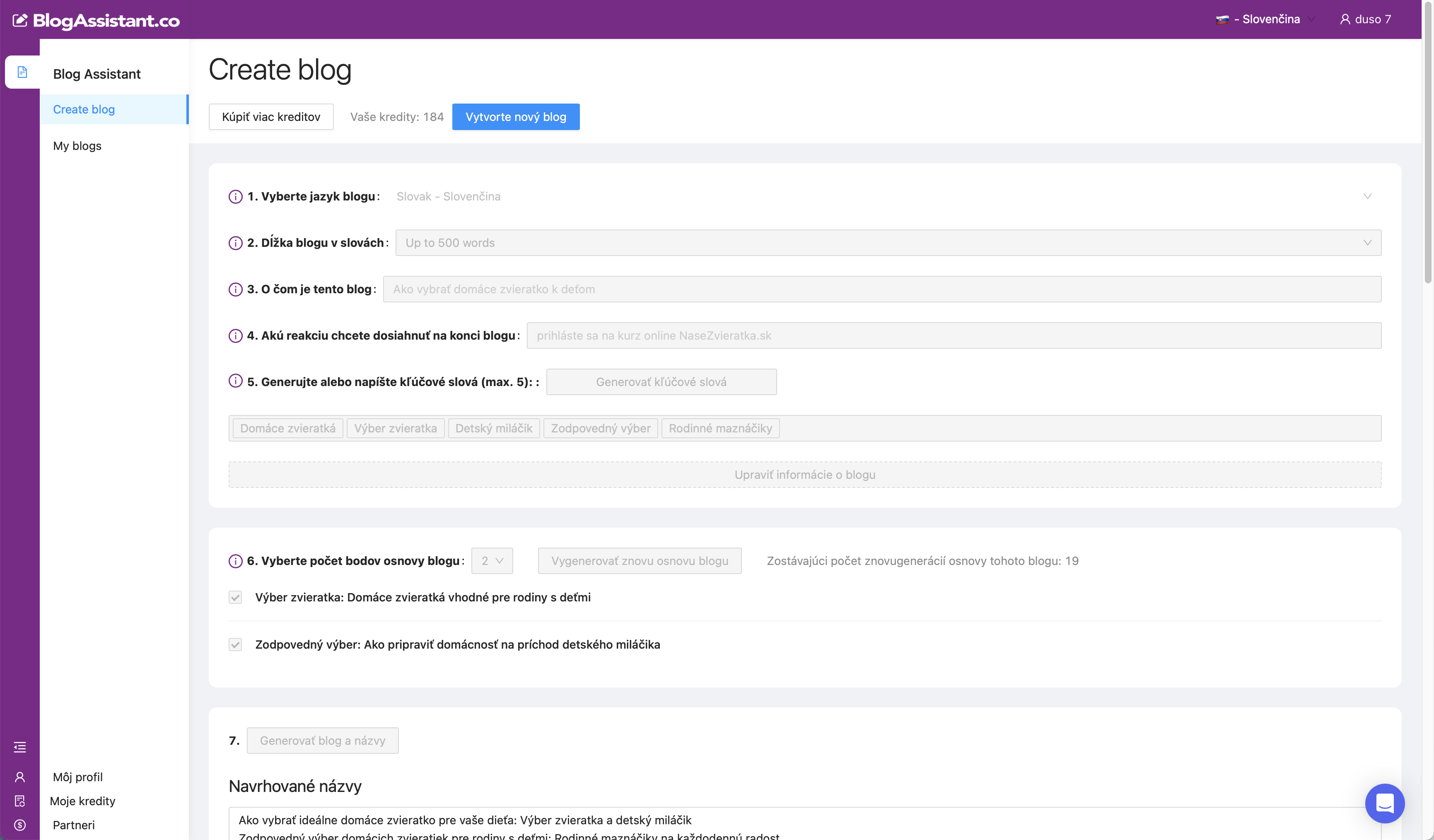Toggle the 'Výber zvieratka' outline checkbox
Screen dimensions: 1434x840
tap(235, 597)
